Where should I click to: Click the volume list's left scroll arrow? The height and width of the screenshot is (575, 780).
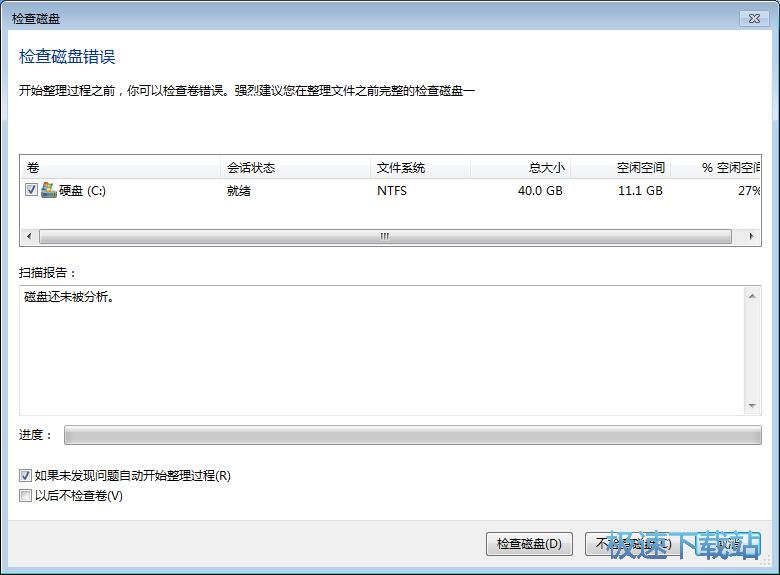[29, 236]
